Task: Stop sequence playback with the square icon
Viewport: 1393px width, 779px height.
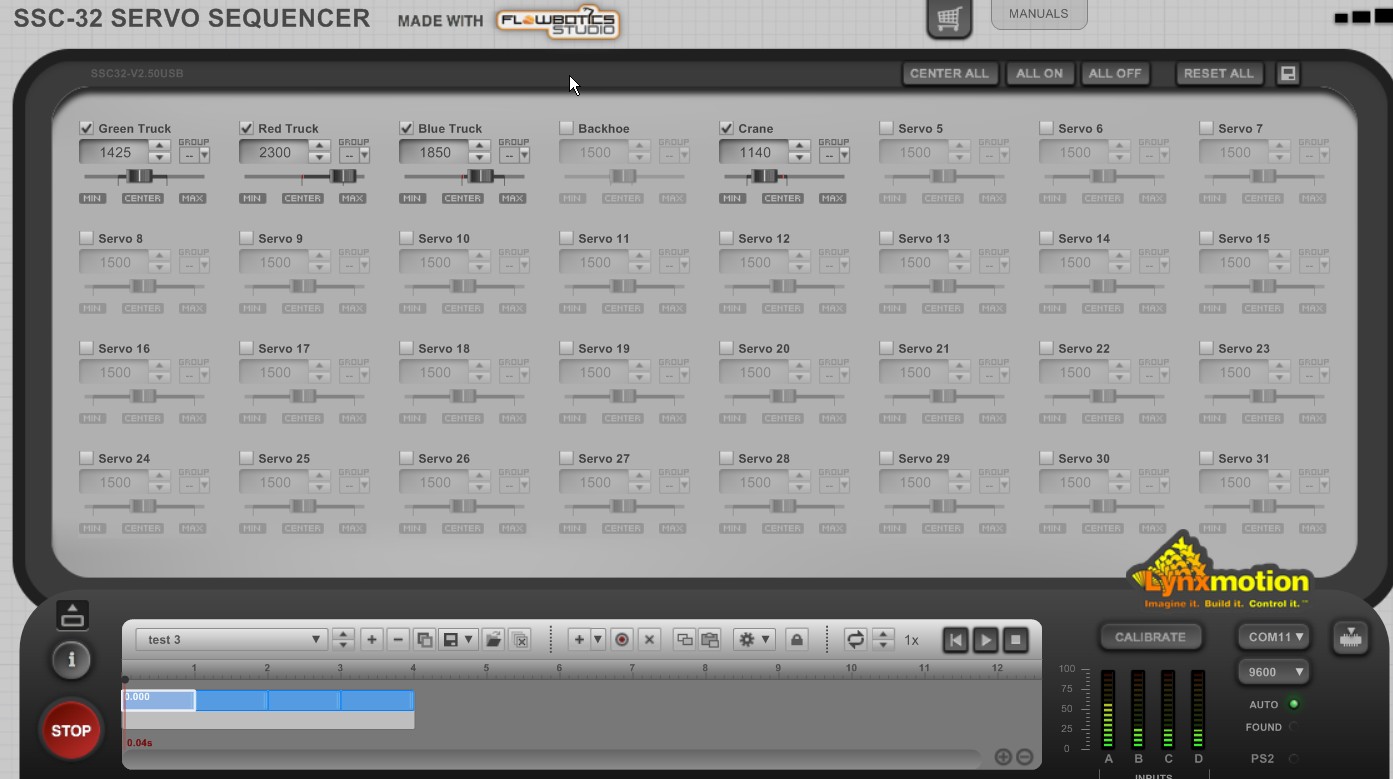Action: click(x=1016, y=640)
